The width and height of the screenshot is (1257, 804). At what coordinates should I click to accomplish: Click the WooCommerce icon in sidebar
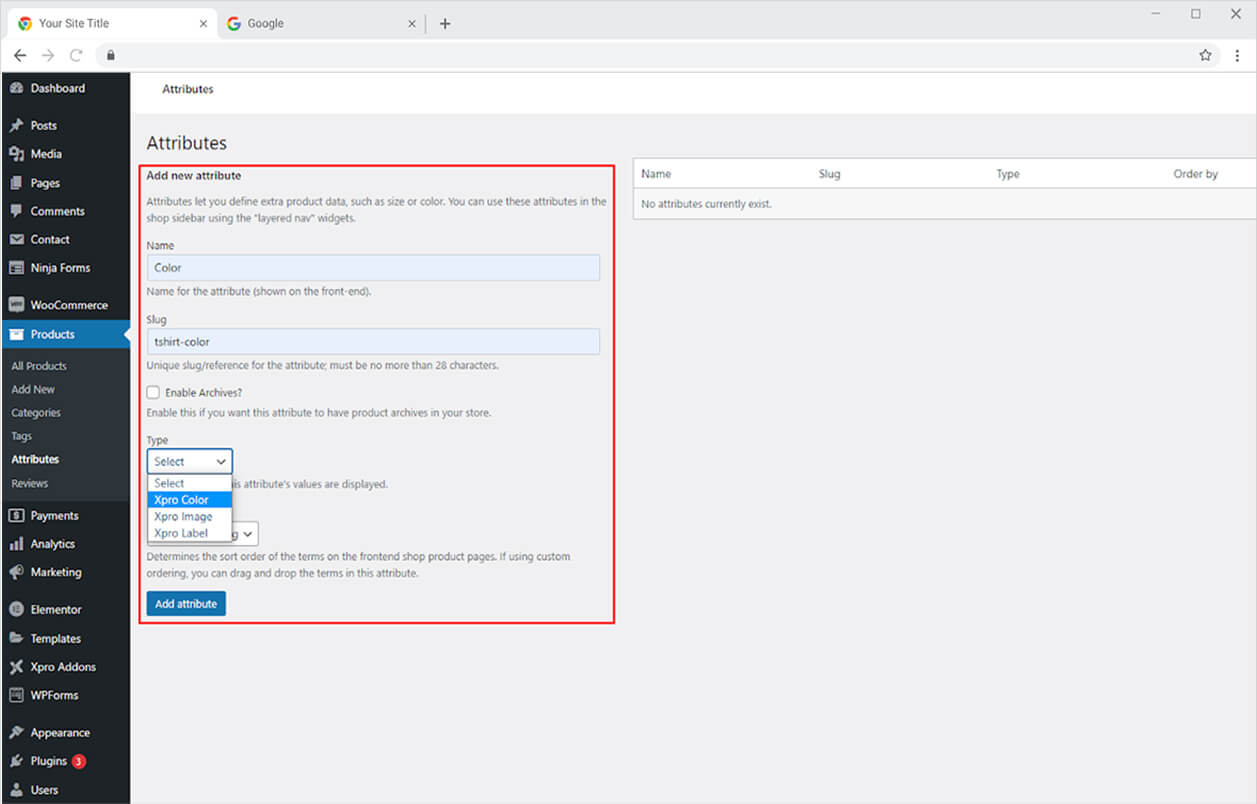click(16, 305)
